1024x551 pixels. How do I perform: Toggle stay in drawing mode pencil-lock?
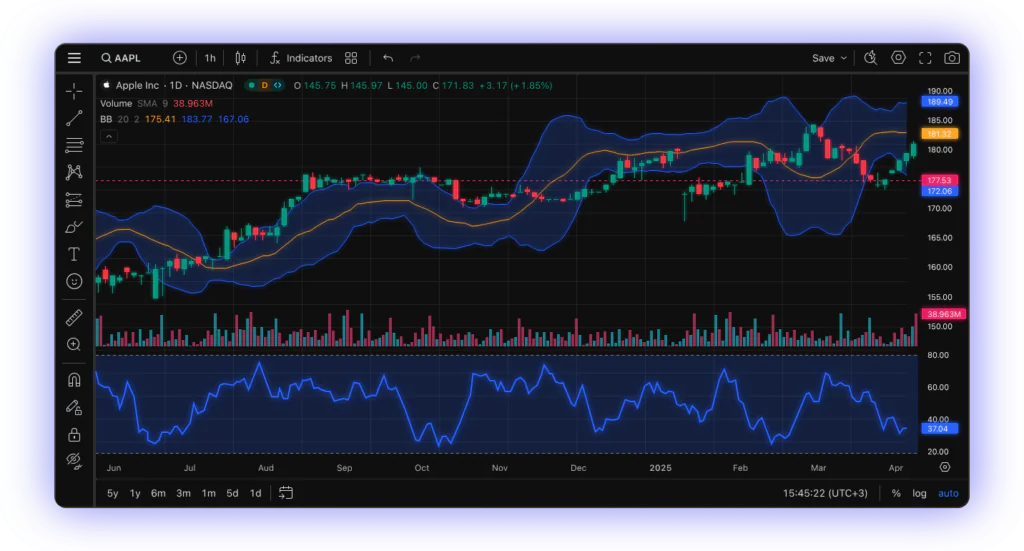click(x=74, y=407)
